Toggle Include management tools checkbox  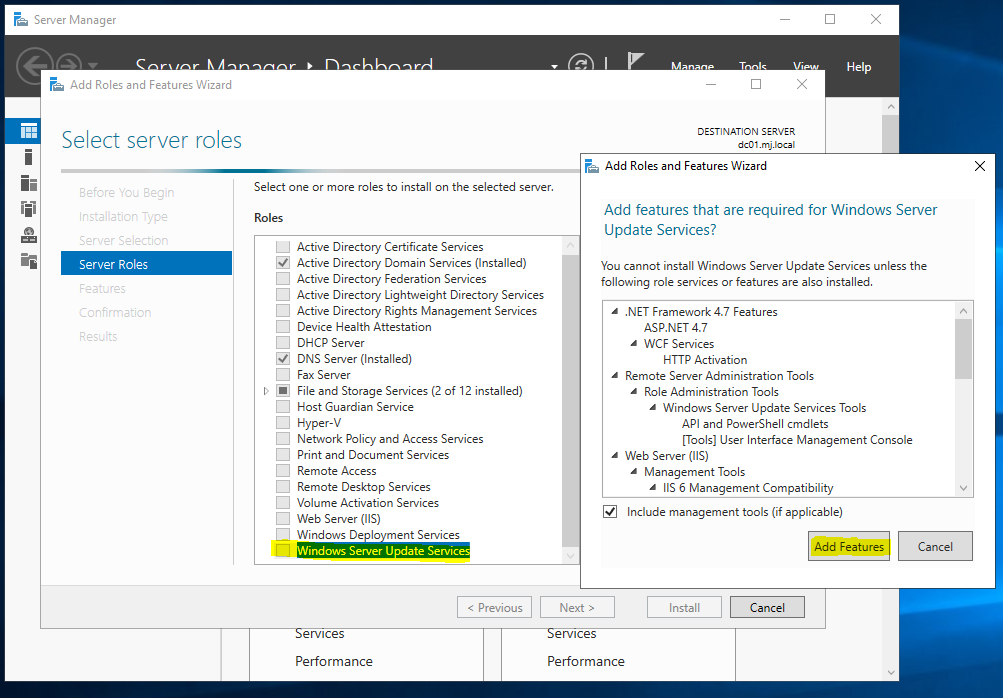coord(610,512)
